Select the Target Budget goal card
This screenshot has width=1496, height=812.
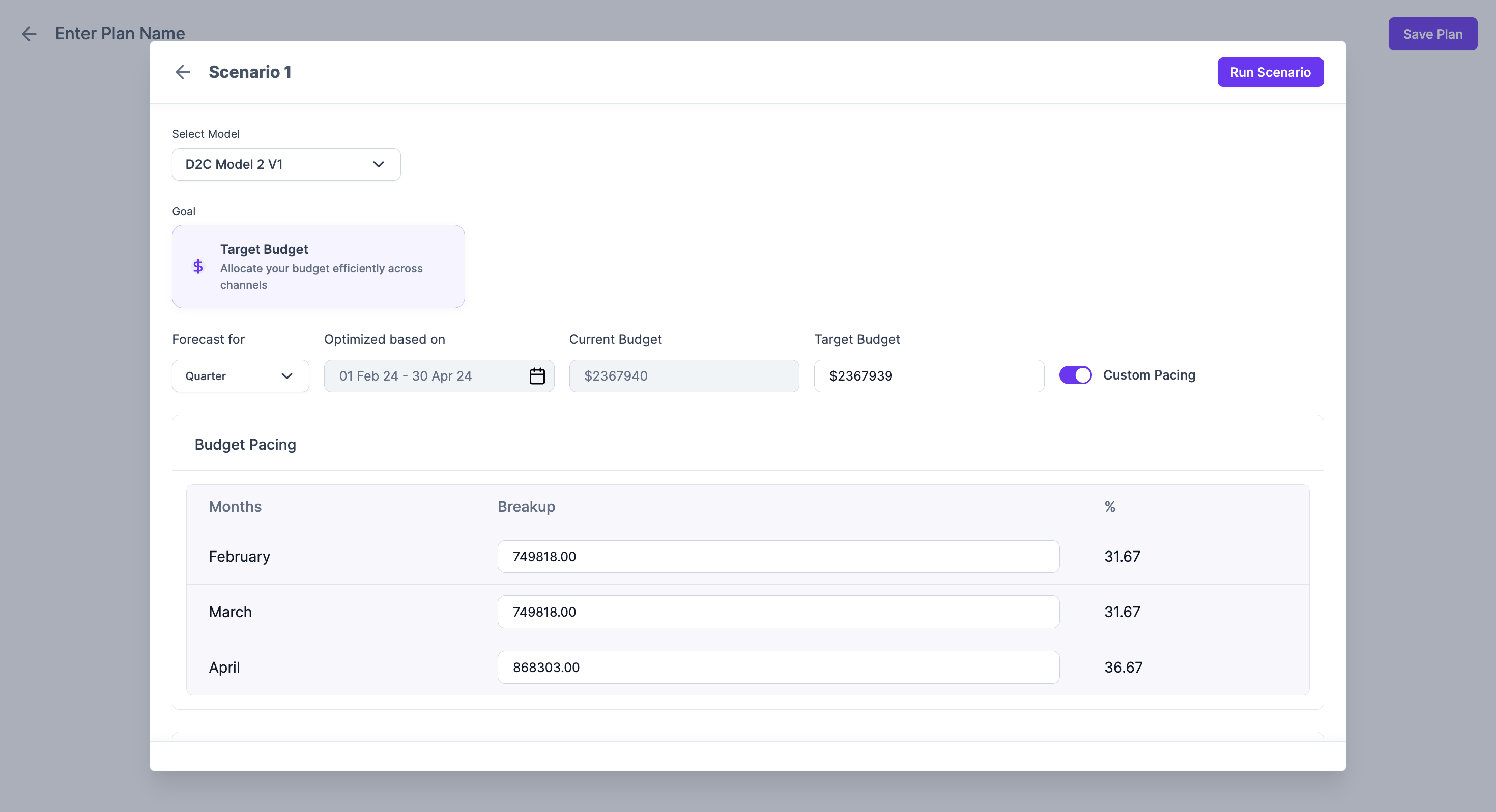point(318,266)
